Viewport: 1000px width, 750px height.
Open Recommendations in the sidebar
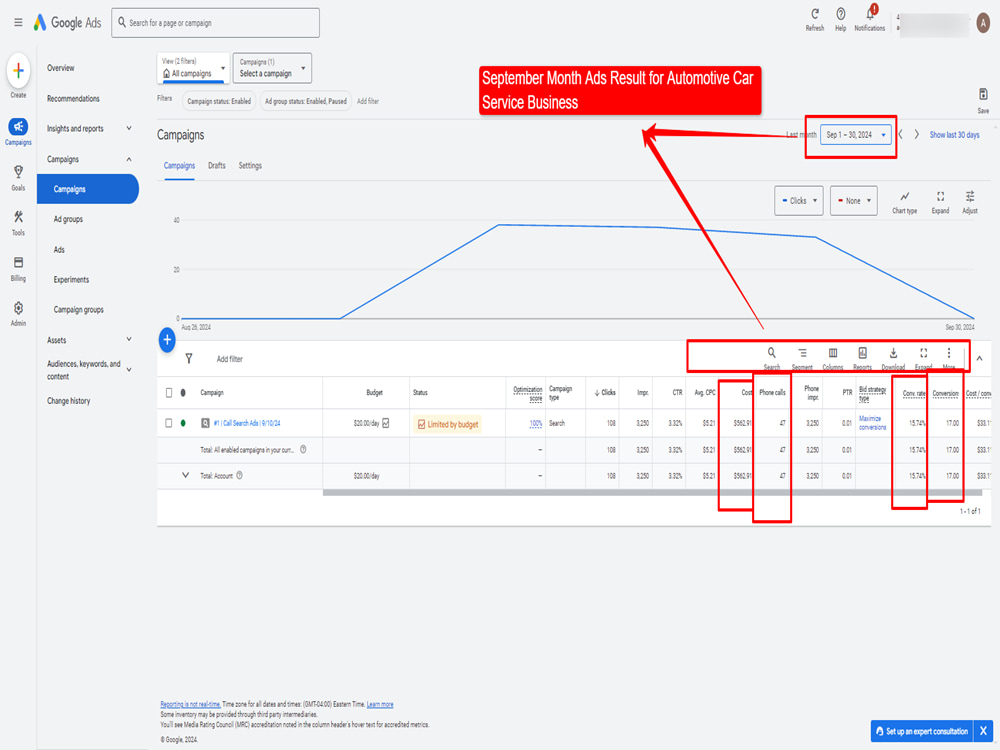coord(73,99)
